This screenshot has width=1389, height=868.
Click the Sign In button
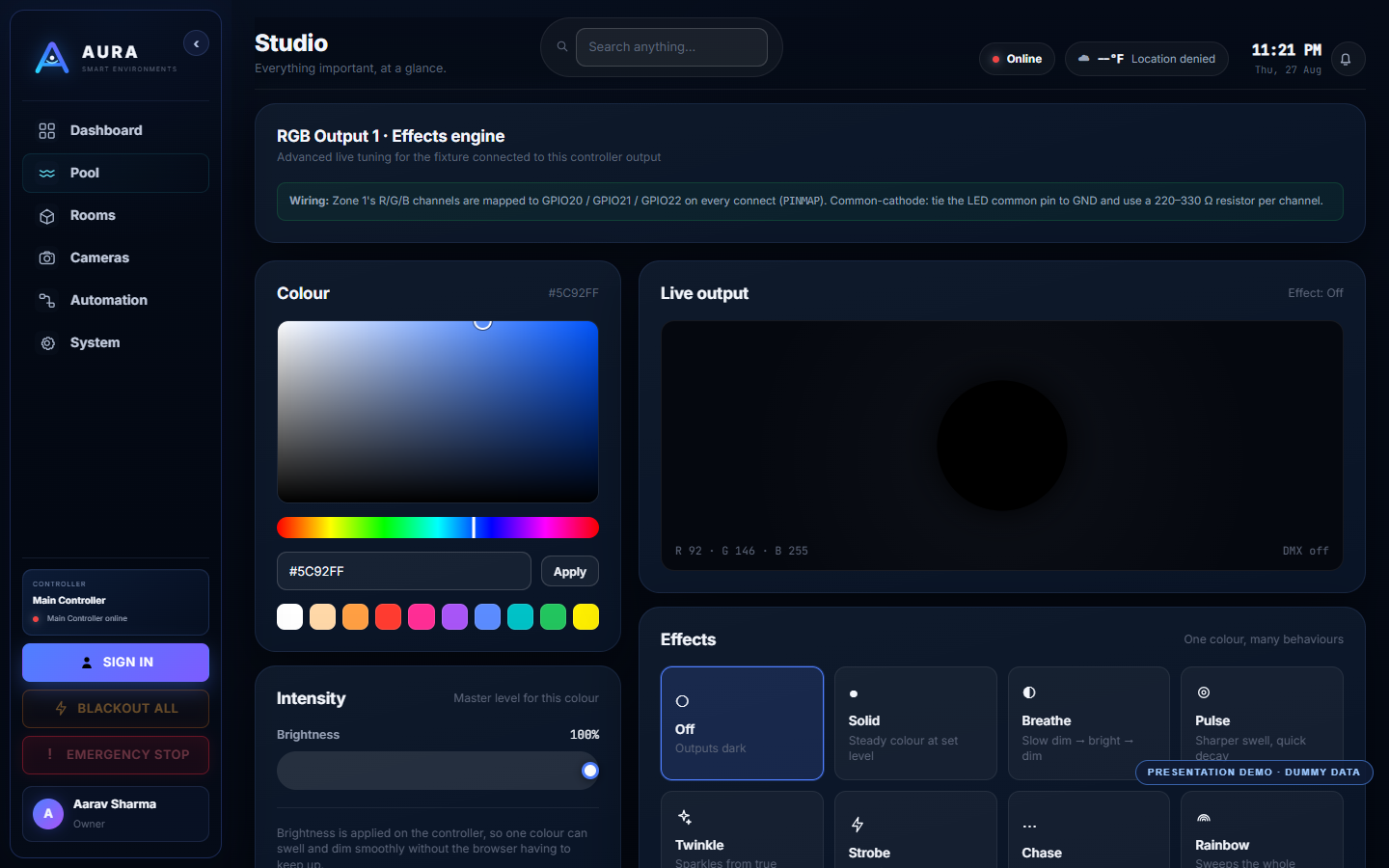click(x=116, y=663)
